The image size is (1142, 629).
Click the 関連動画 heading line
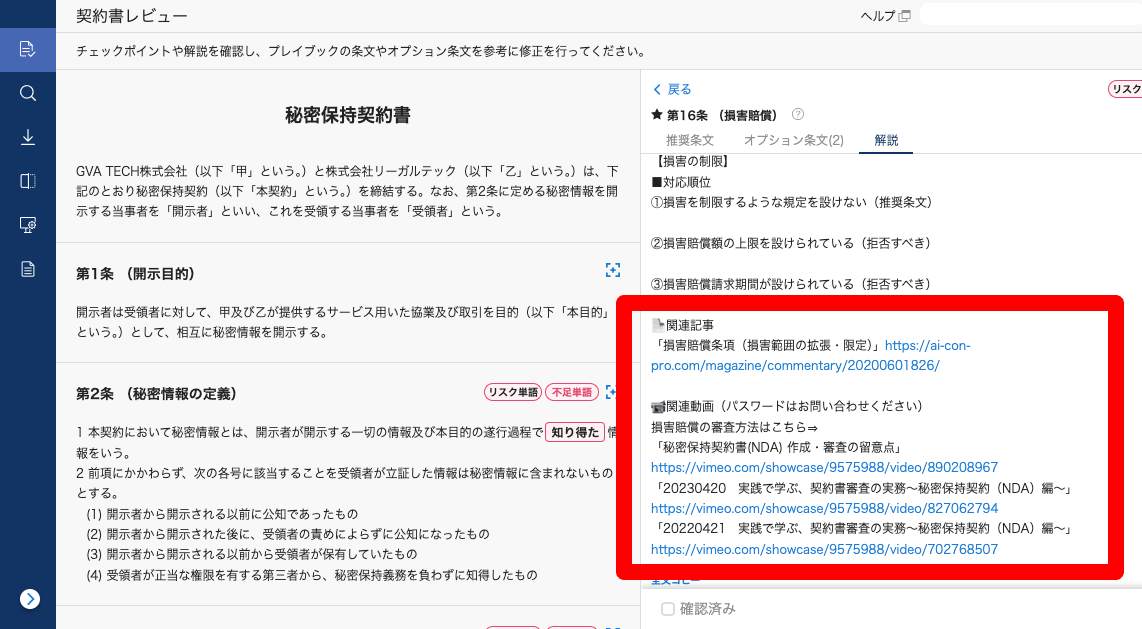(x=787, y=406)
